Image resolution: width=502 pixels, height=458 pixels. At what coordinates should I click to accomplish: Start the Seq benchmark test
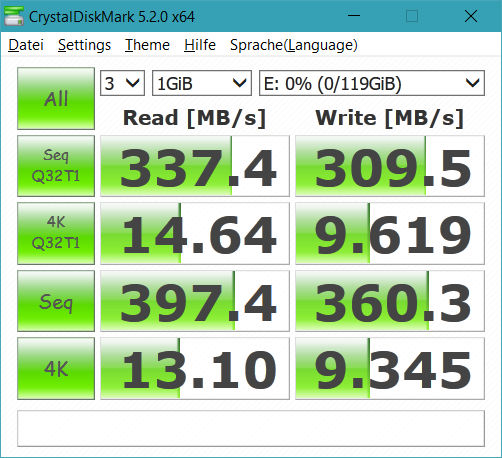click(56, 301)
